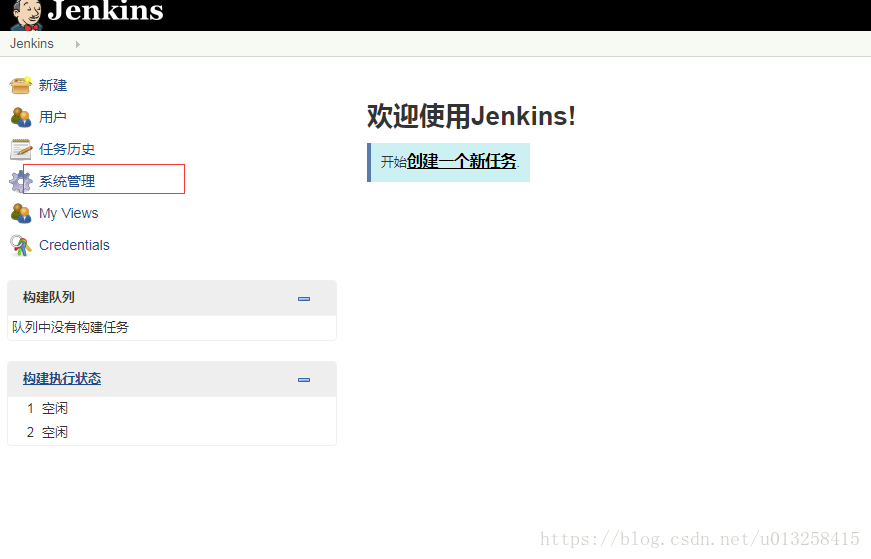Open the 用户 link
871x559 pixels.
click(53, 117)
